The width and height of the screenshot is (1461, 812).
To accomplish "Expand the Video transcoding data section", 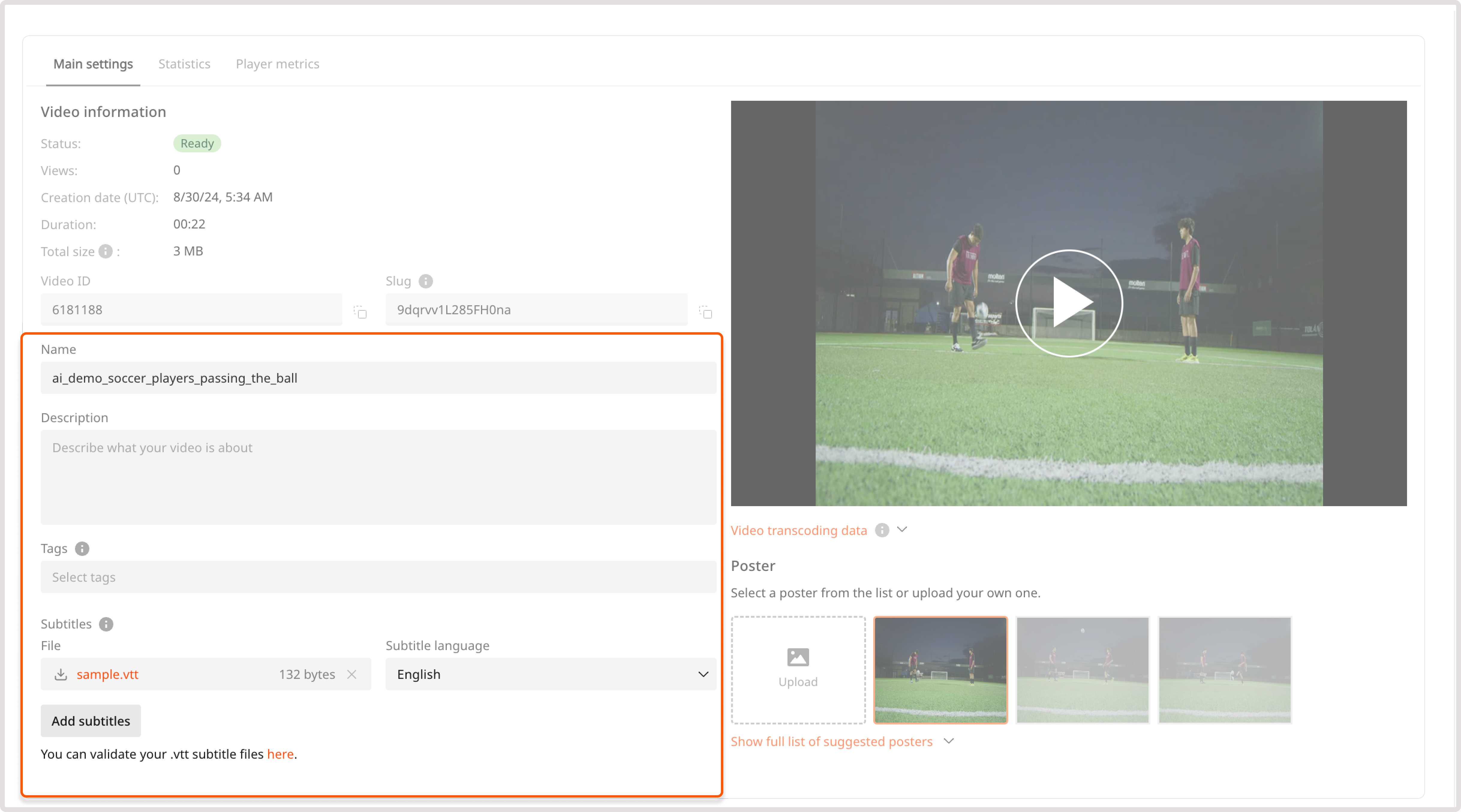I will [902, 530].
